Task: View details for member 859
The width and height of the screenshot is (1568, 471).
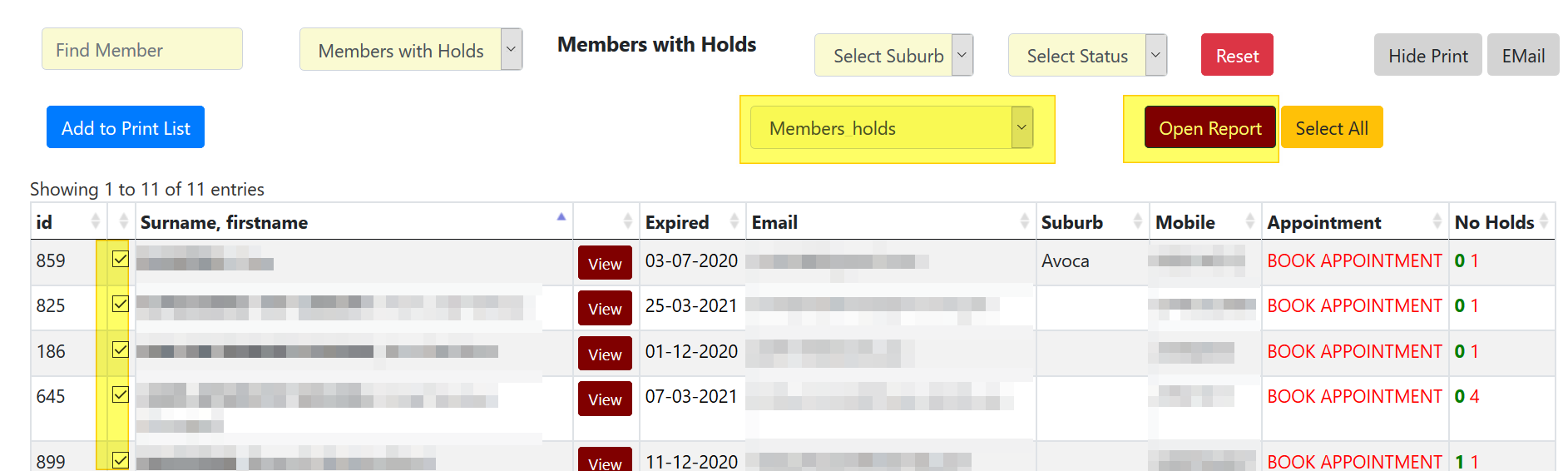Action: [x=605, y=264]
